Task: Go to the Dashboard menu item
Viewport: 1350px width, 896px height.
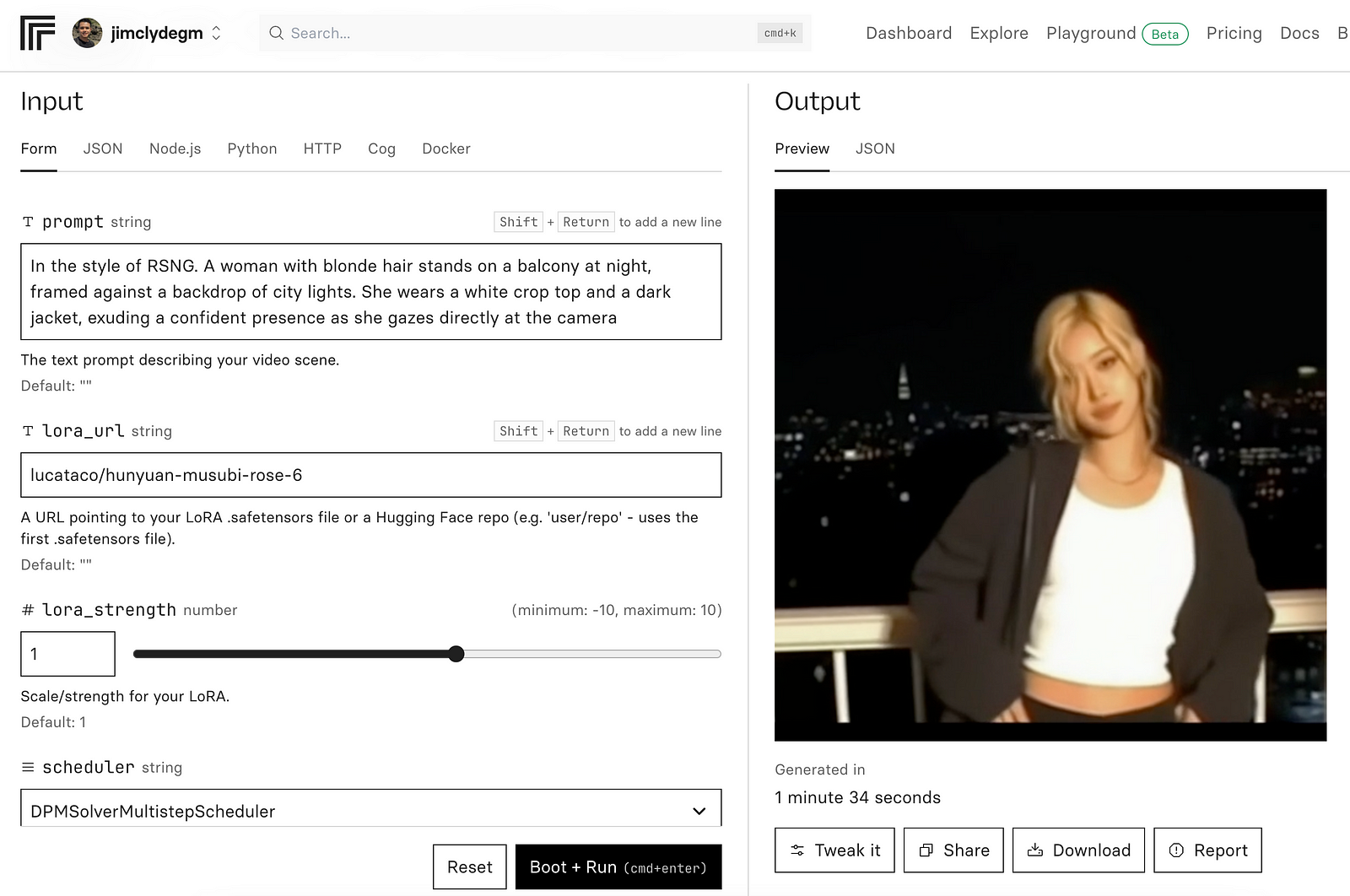Action: coord(909,33)
